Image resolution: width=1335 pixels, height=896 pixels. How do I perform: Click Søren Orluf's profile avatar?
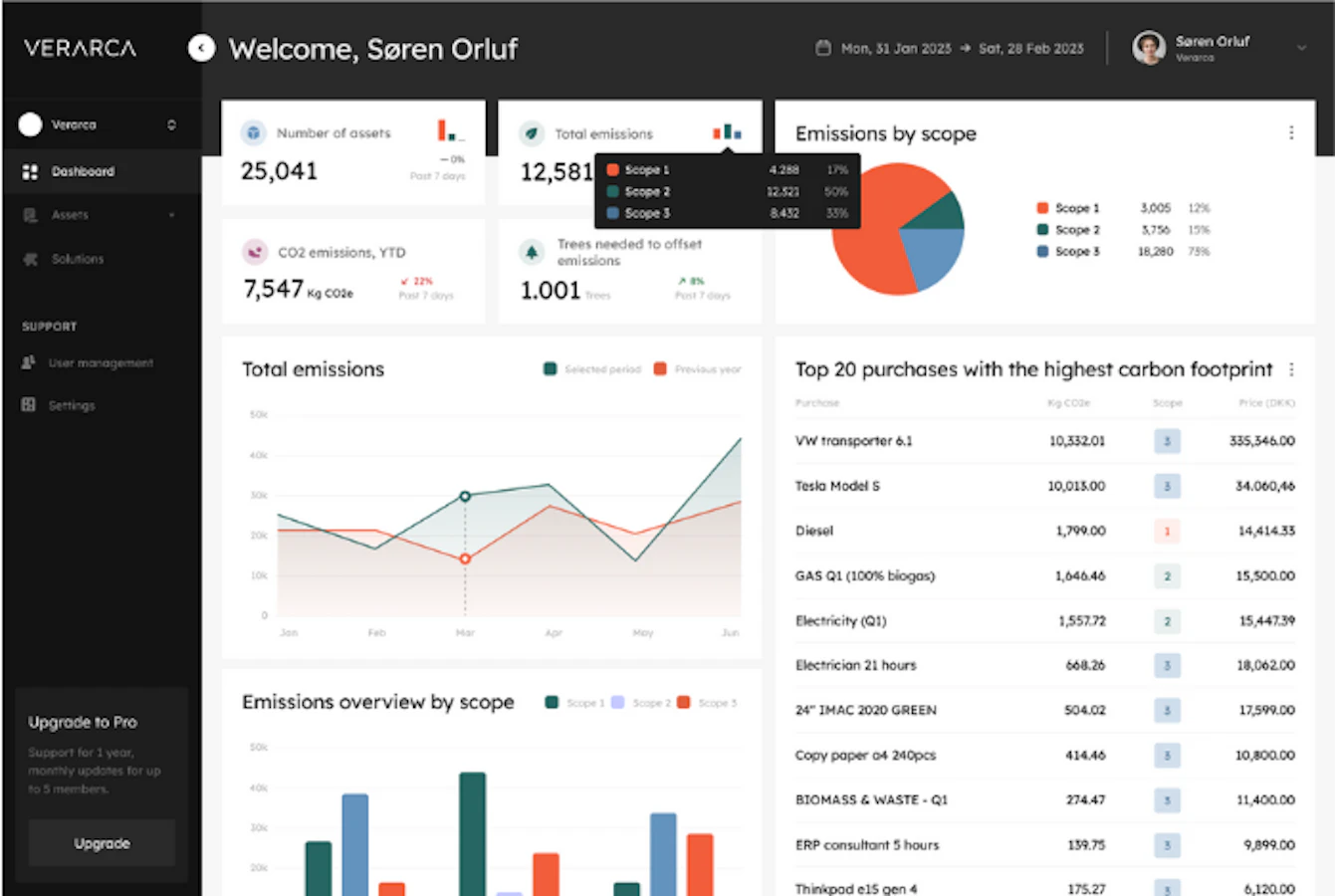tap(1149, 47)
